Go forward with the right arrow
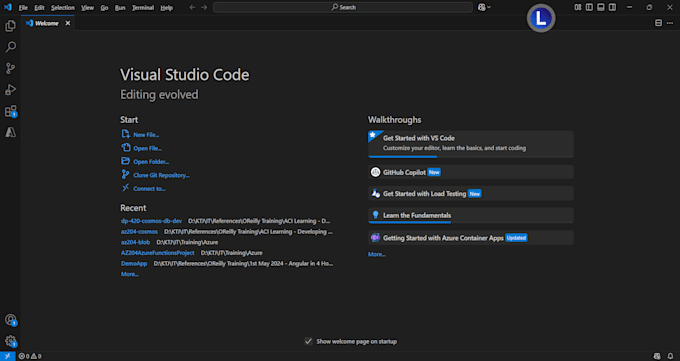The height and width of the screenshot is (361, 680). [204, 7]
